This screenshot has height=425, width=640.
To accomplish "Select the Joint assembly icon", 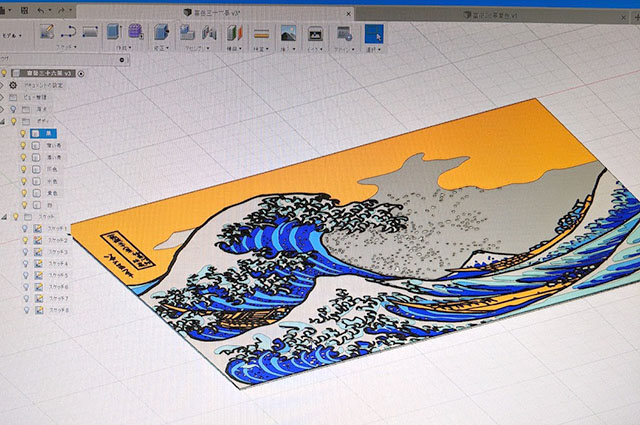I will tap(209, 33).
